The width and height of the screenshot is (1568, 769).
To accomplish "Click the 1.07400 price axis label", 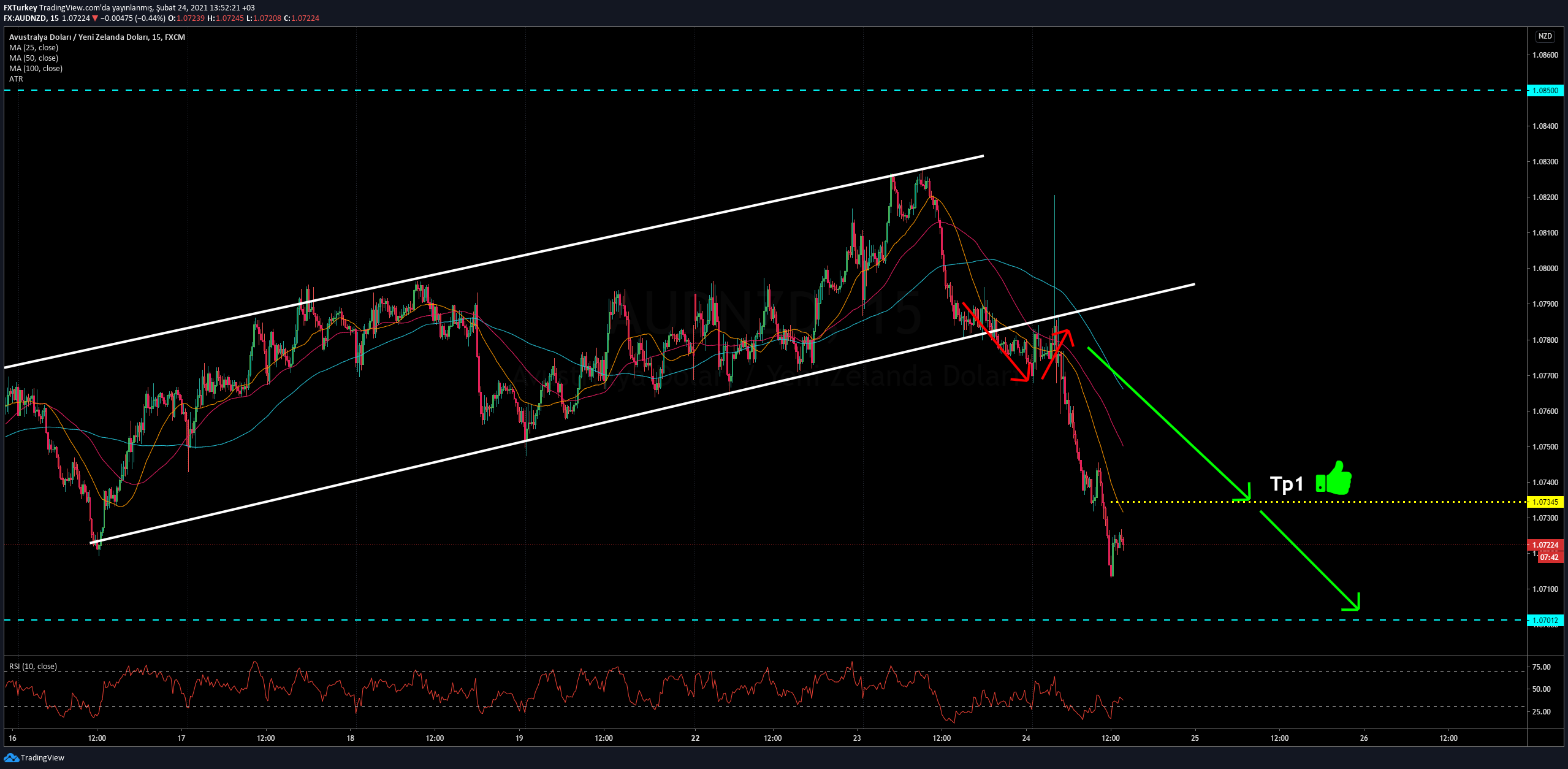I will pos(1545,482).
